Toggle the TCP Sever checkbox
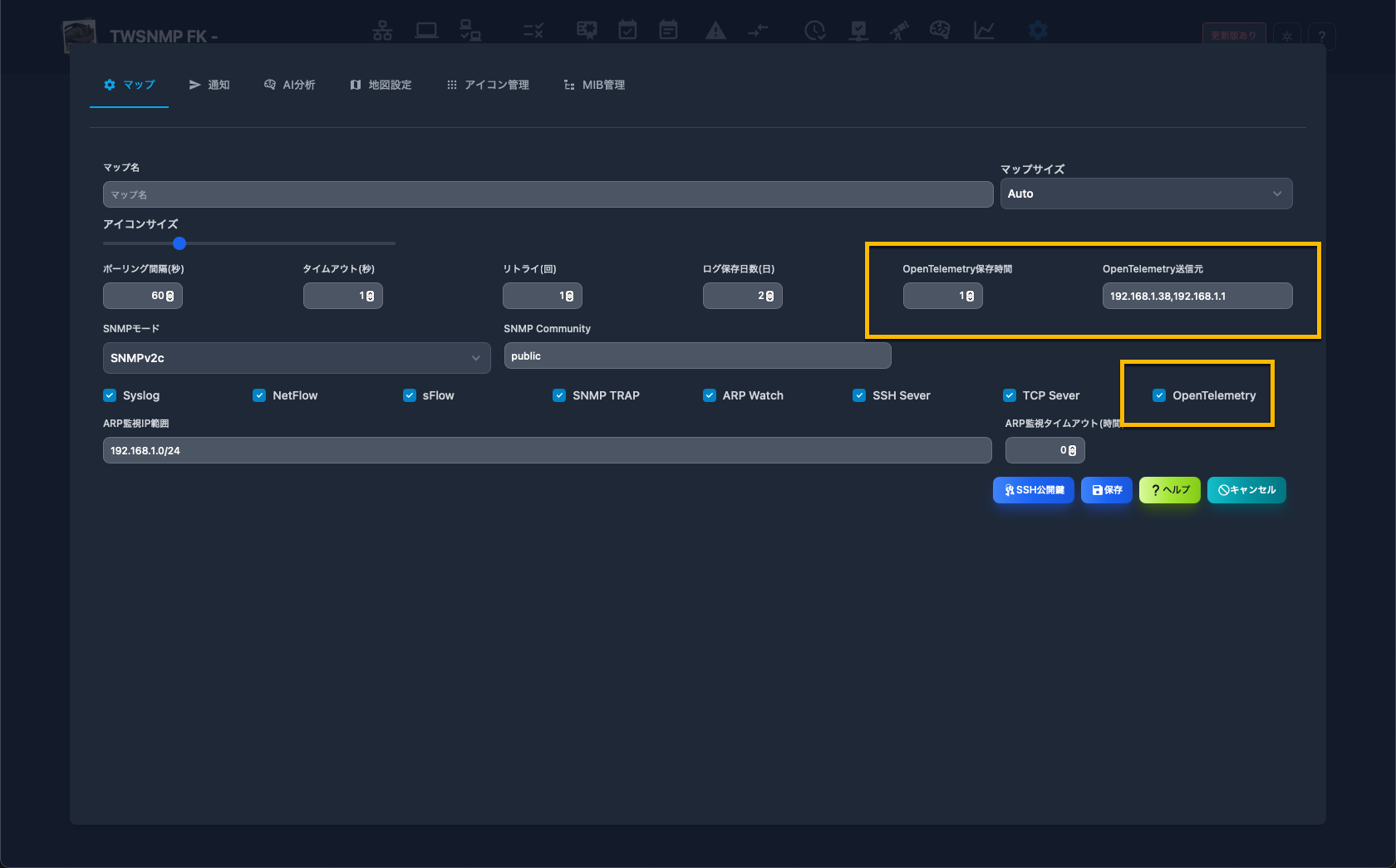The image size is (1396, 868). [x=1010, y=395]
